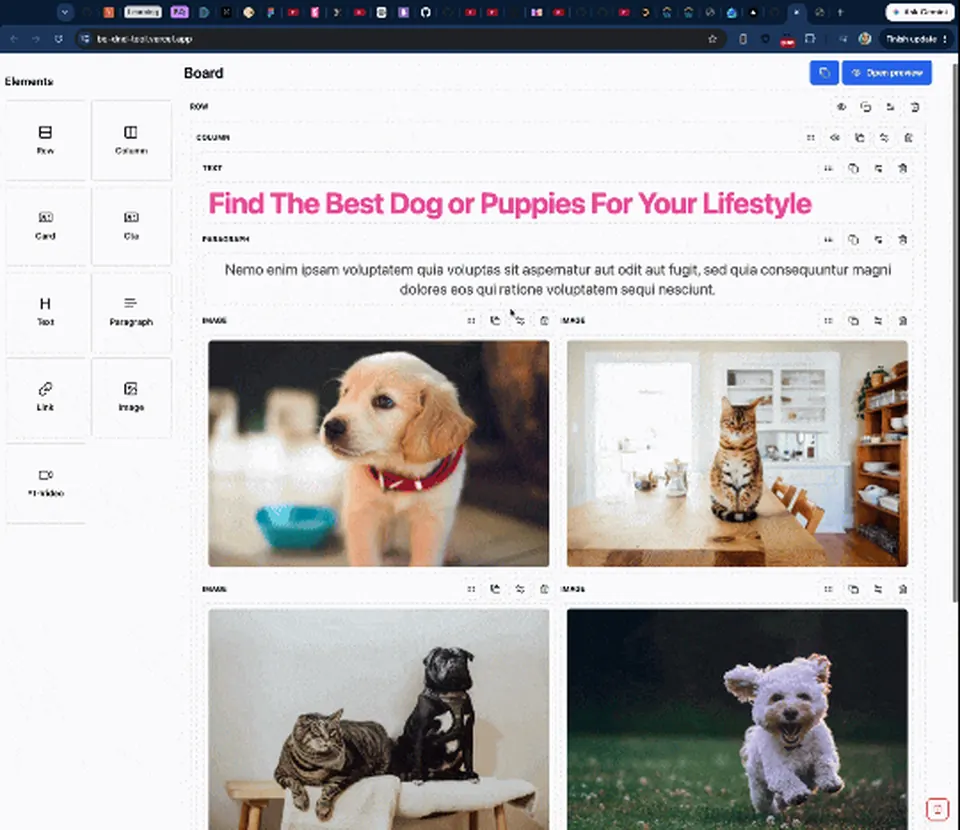
Task: Click the blue copy button beside Open preview
Action: tap(824, 73)
